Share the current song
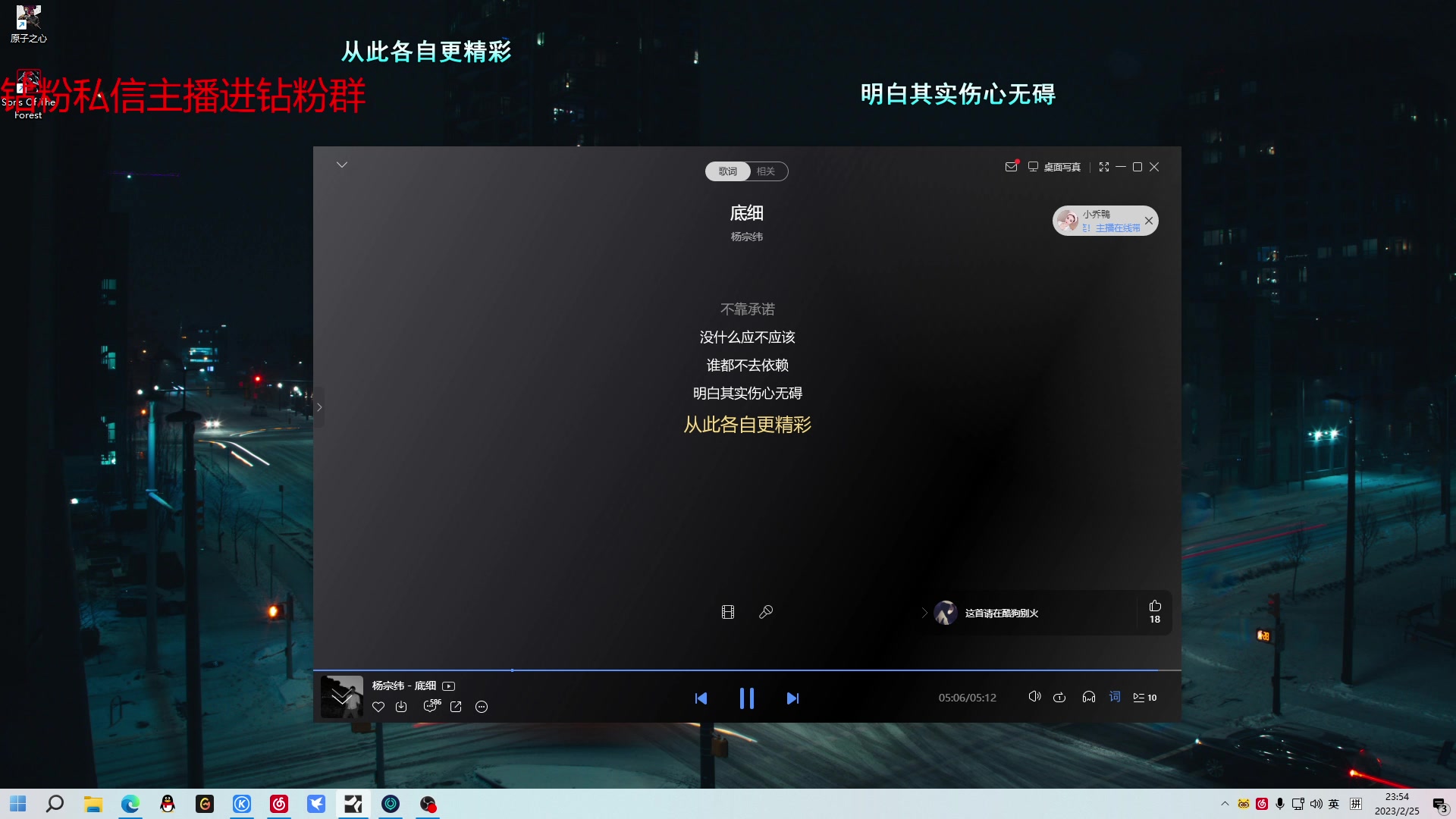This screenshot has height=819, width=1456. [x=456, y=707]
